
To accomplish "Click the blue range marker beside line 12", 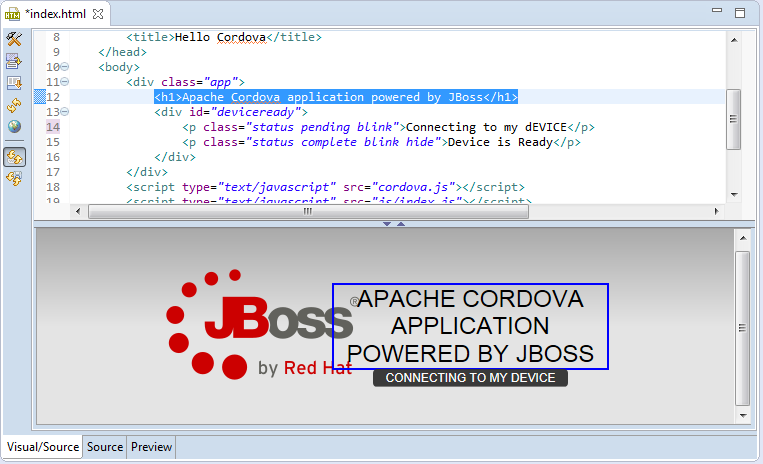I will click(39, 97).
